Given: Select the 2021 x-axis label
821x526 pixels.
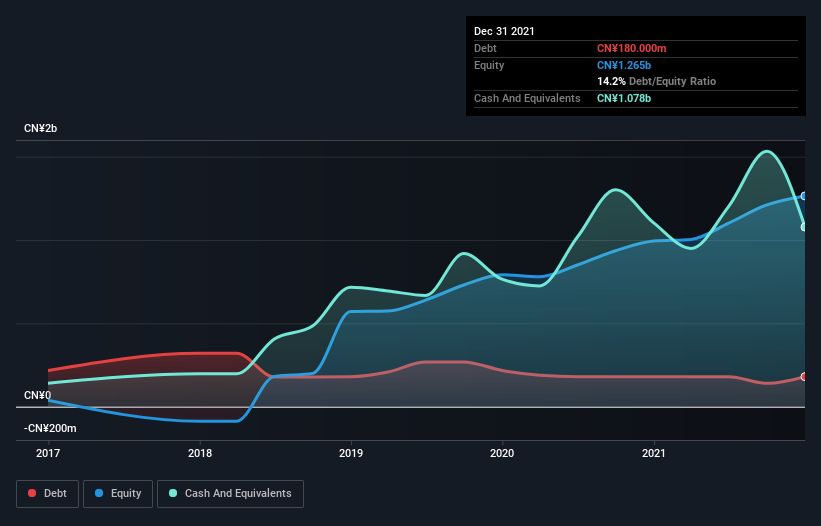Looking at the screenshot, I should pyautogui.click(x=654, y=453).
